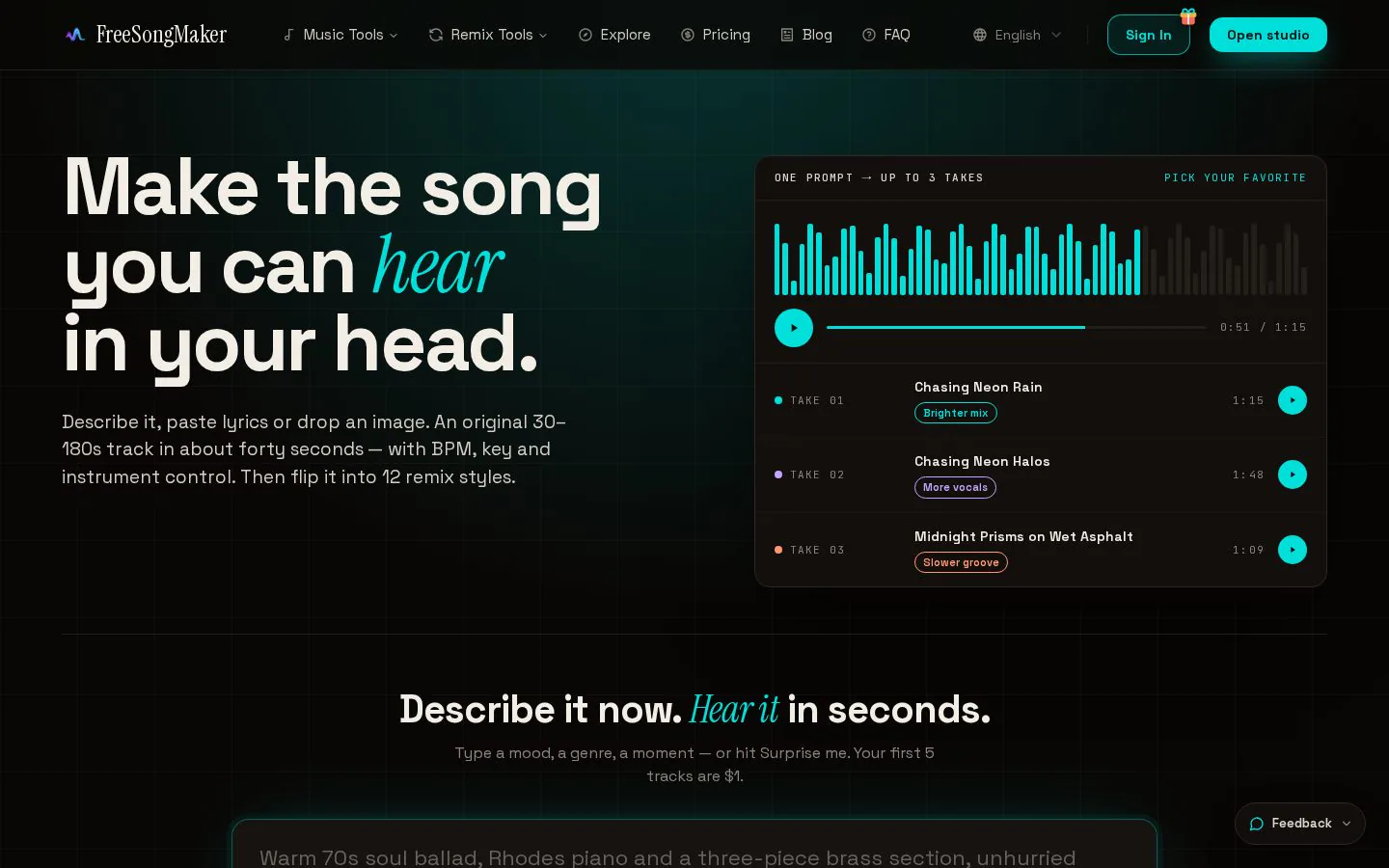Click the Feedback button label
The height and width of the screenshot is (868, 1389).
[1301, 824]
